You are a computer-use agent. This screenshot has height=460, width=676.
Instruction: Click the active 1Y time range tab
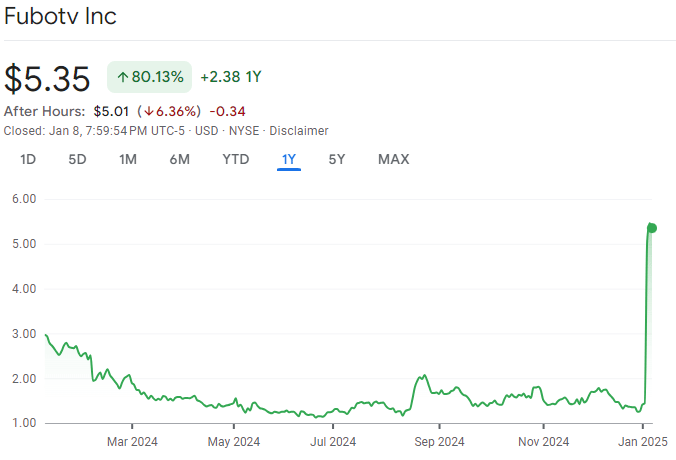click(289, 160)
